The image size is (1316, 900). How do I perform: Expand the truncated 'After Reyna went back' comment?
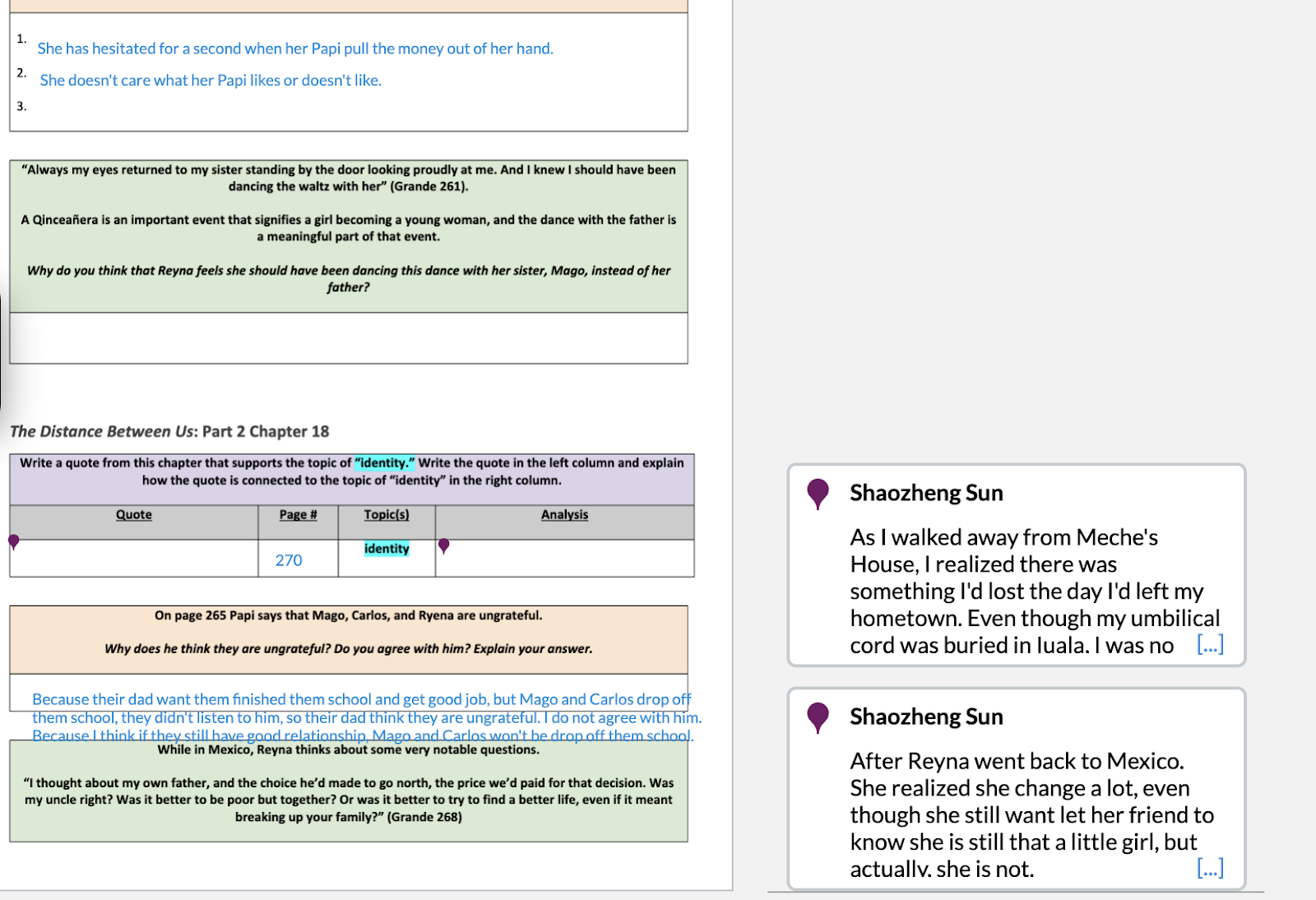click(1210, 868)
